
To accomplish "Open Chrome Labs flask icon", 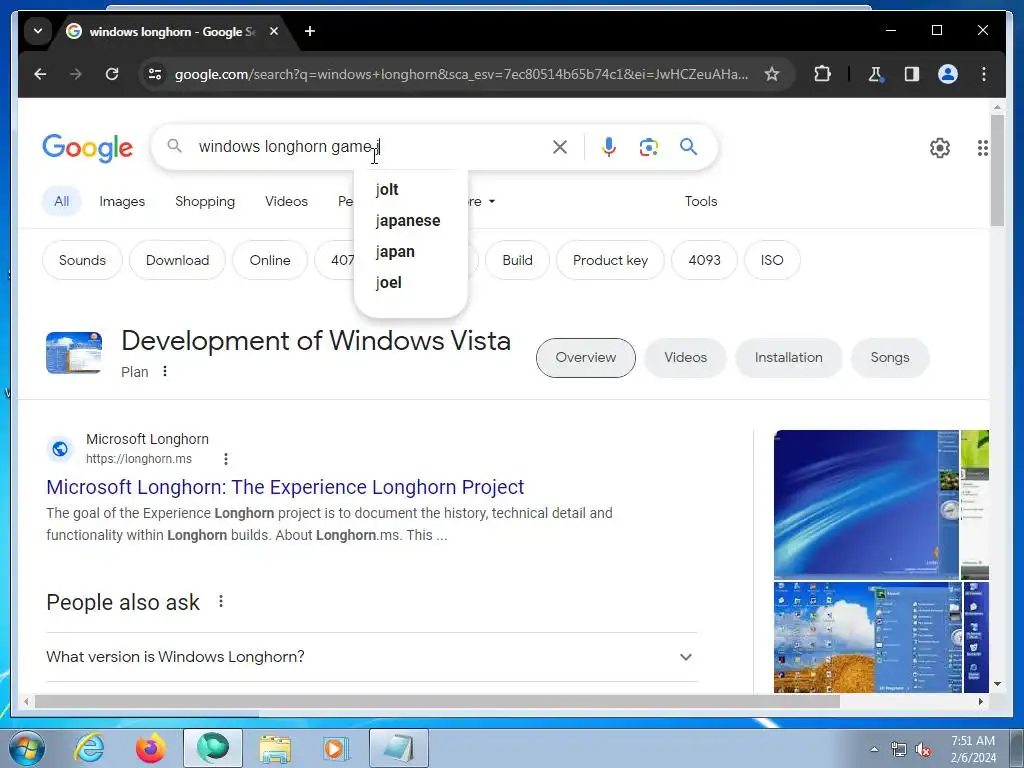I will click(875, 74).
